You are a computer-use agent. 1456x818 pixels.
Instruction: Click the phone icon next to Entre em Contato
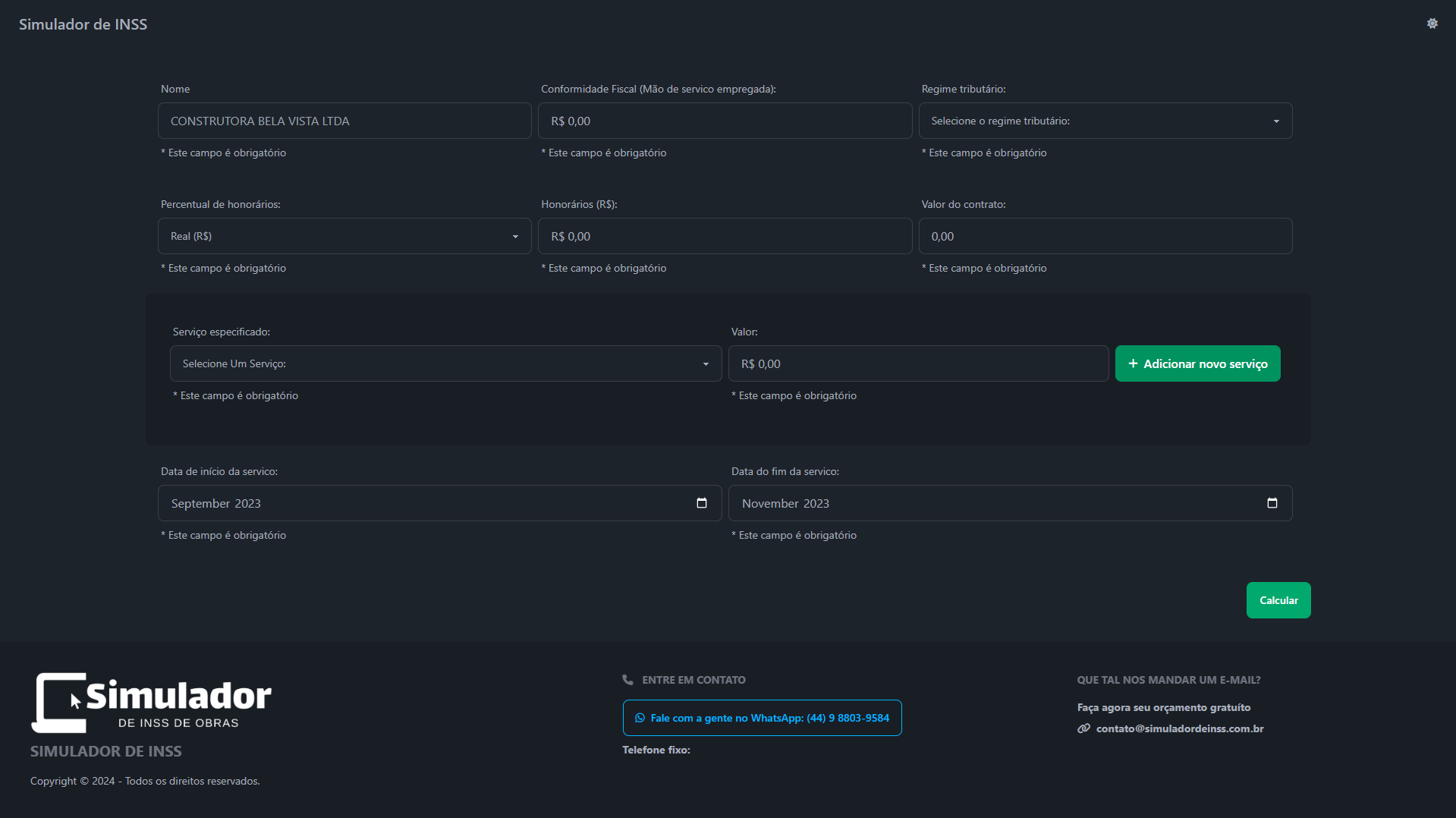tap(627, 680)
